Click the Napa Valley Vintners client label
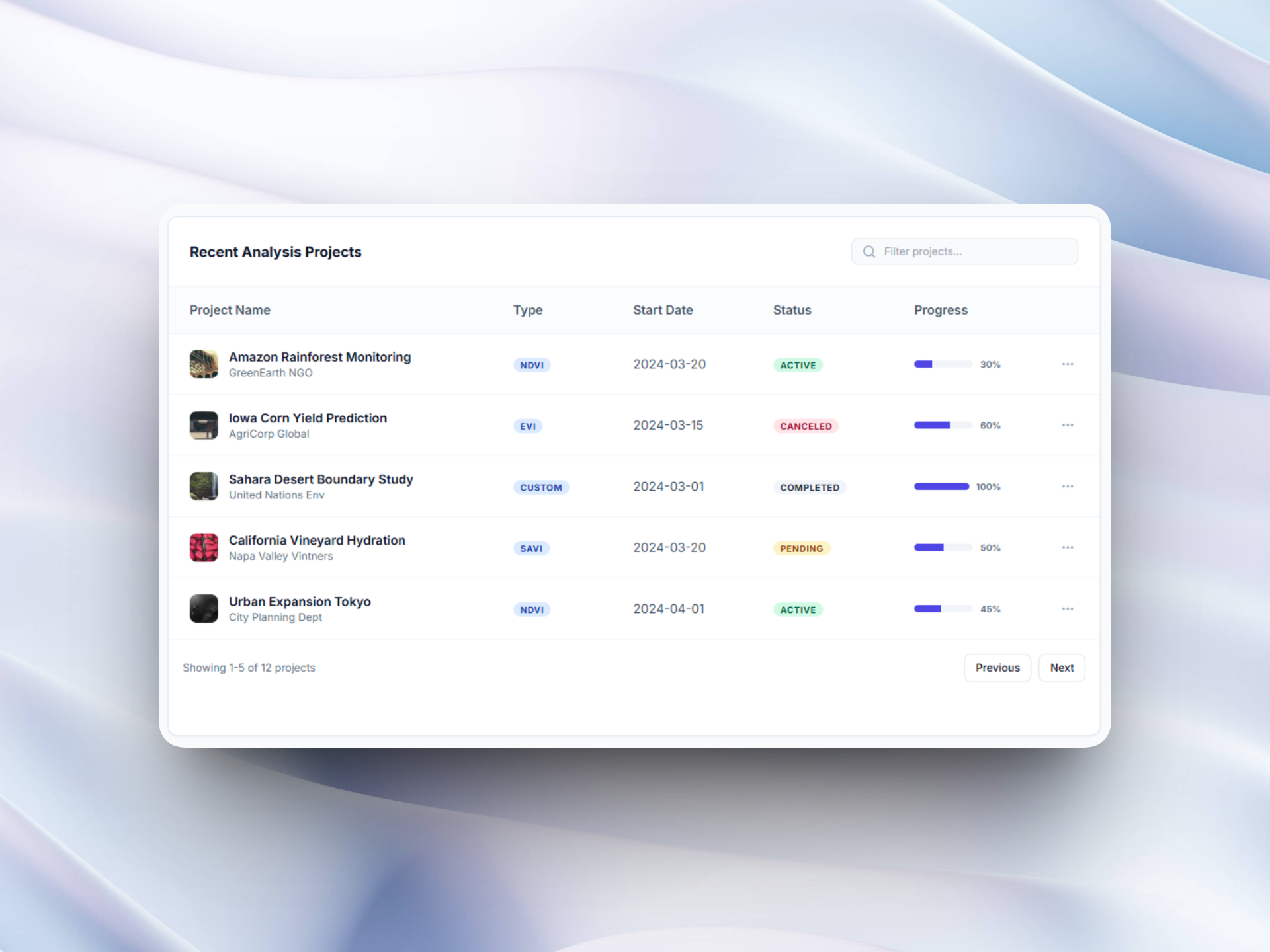 [280, 556]
